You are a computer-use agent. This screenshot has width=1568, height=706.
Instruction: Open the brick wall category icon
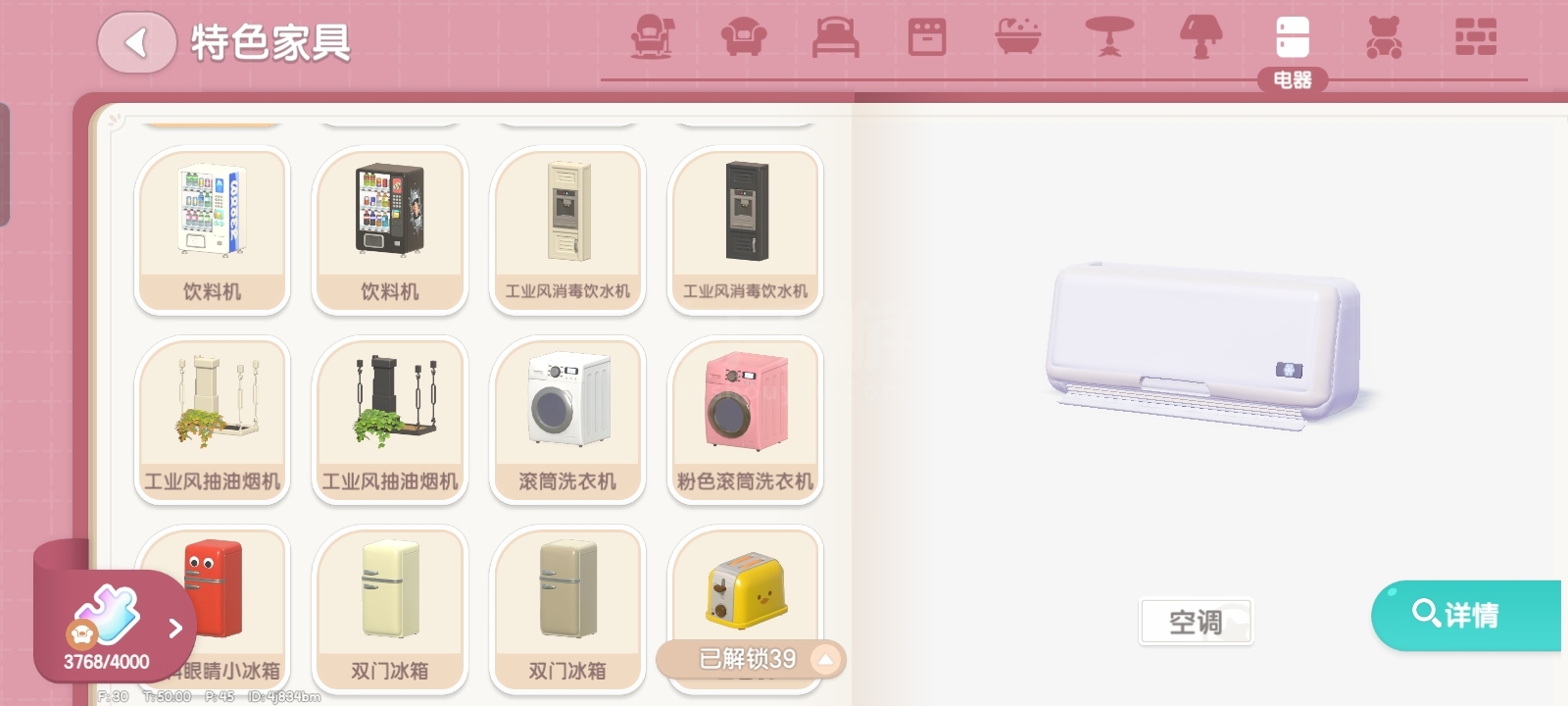pos(1475,37)
